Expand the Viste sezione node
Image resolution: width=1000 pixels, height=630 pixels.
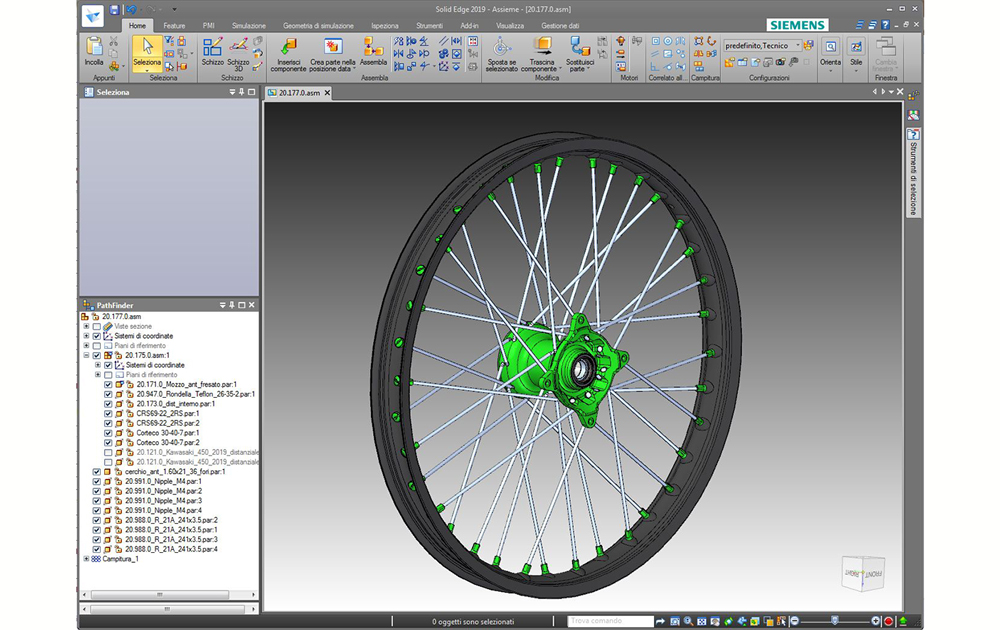pyautogui.click(x=86, y=326)
